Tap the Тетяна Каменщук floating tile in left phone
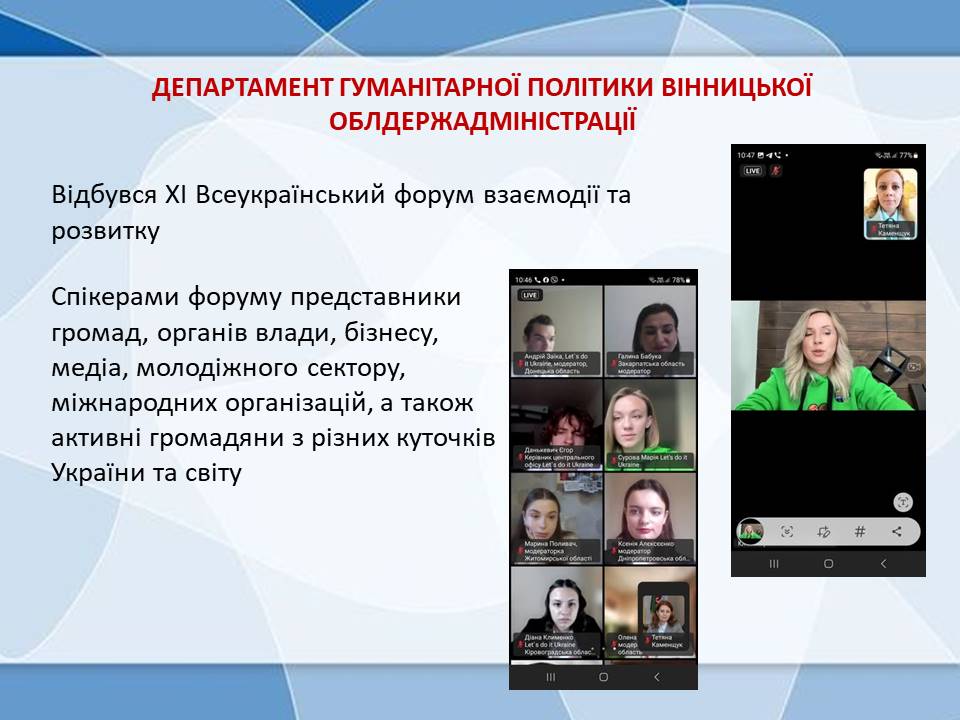 (663, 618)
